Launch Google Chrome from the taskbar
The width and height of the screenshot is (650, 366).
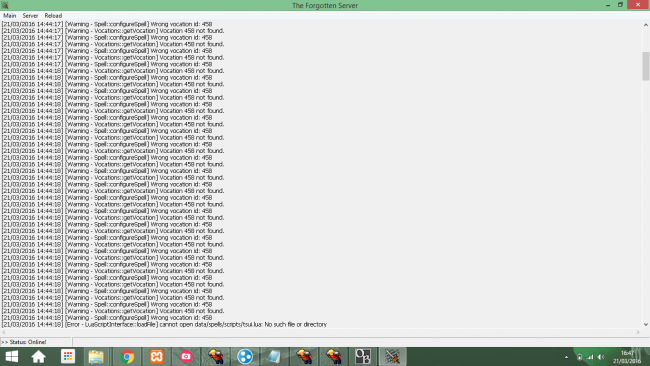[127, 356]
